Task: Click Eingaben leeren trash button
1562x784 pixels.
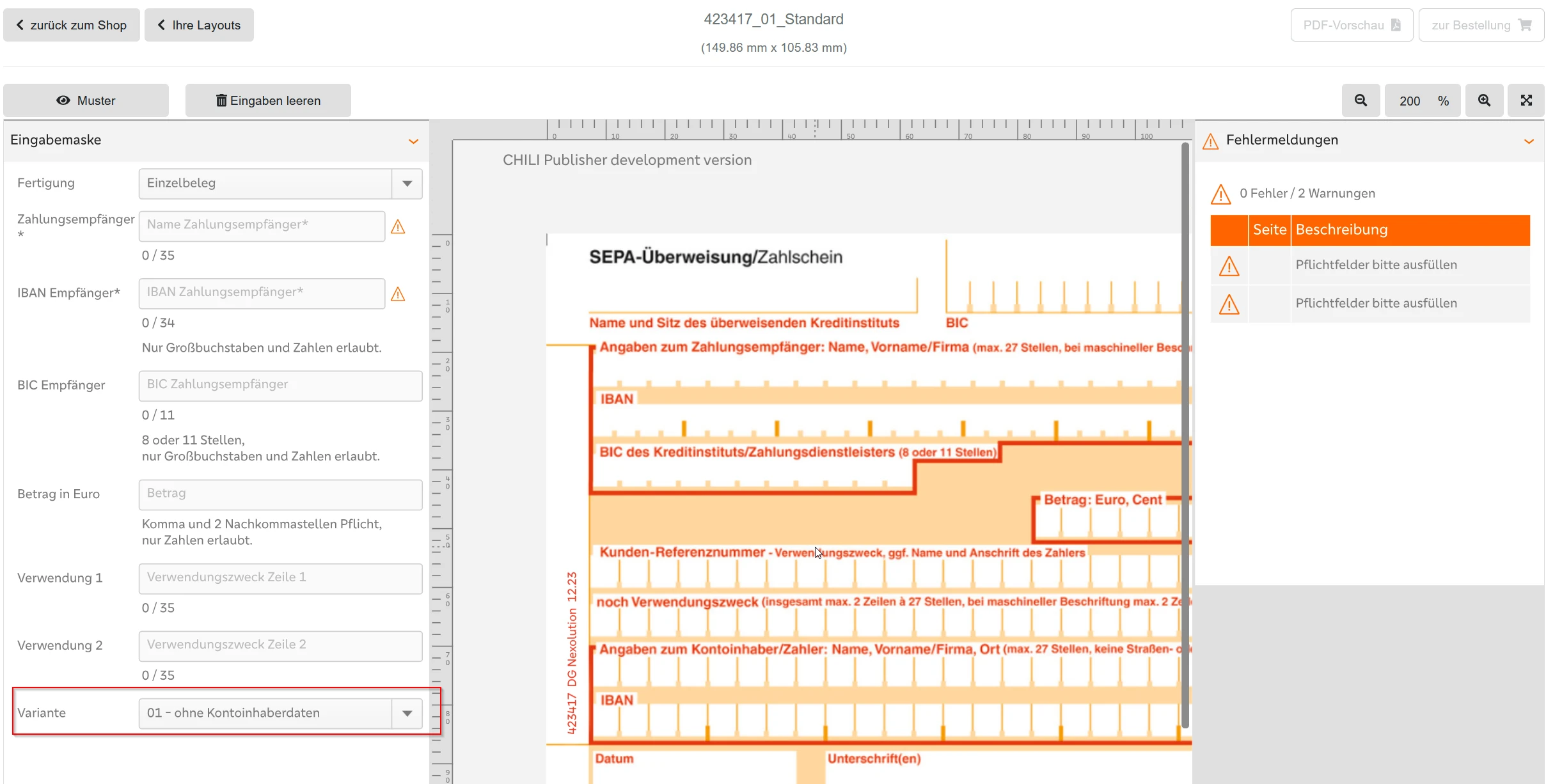Action: click(x=268, y=100)
